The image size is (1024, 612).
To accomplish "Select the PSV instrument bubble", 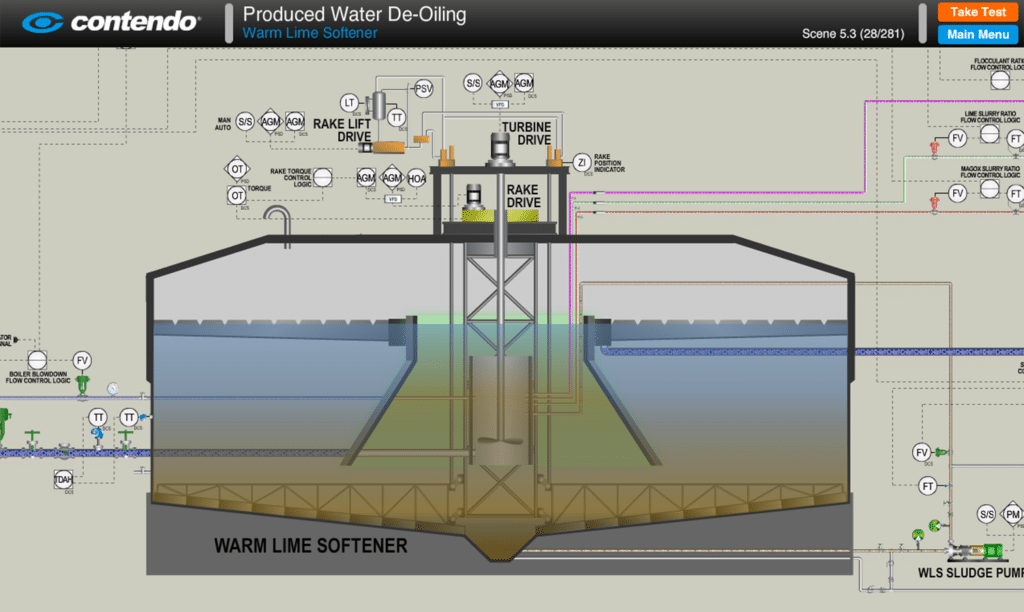I will [x=423, y=88].
